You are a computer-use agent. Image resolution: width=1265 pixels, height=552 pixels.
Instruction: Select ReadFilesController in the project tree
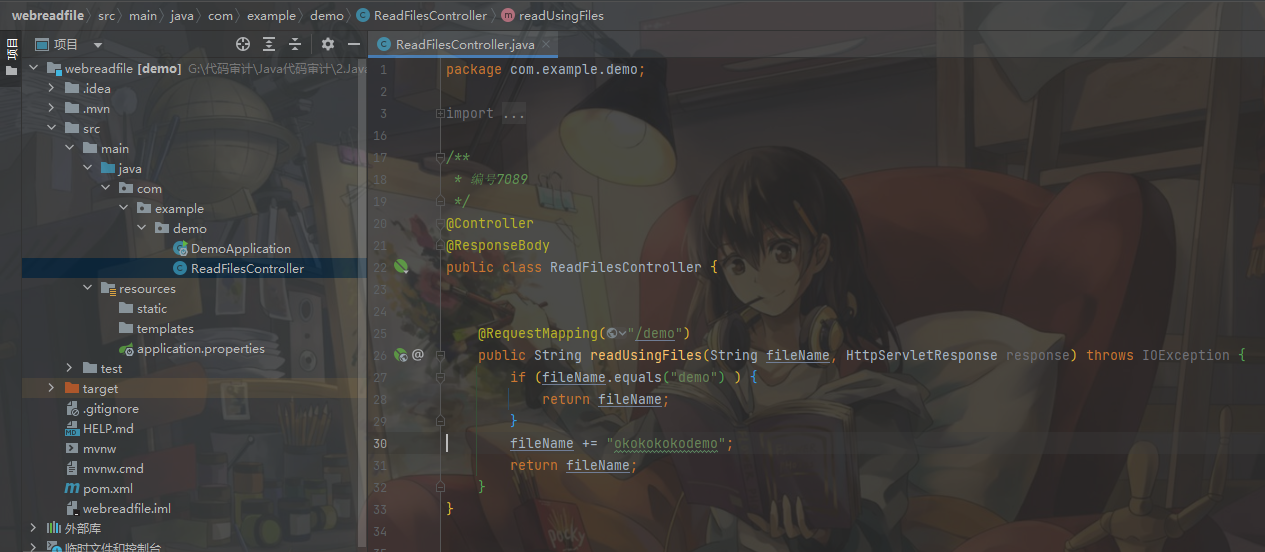247,268
